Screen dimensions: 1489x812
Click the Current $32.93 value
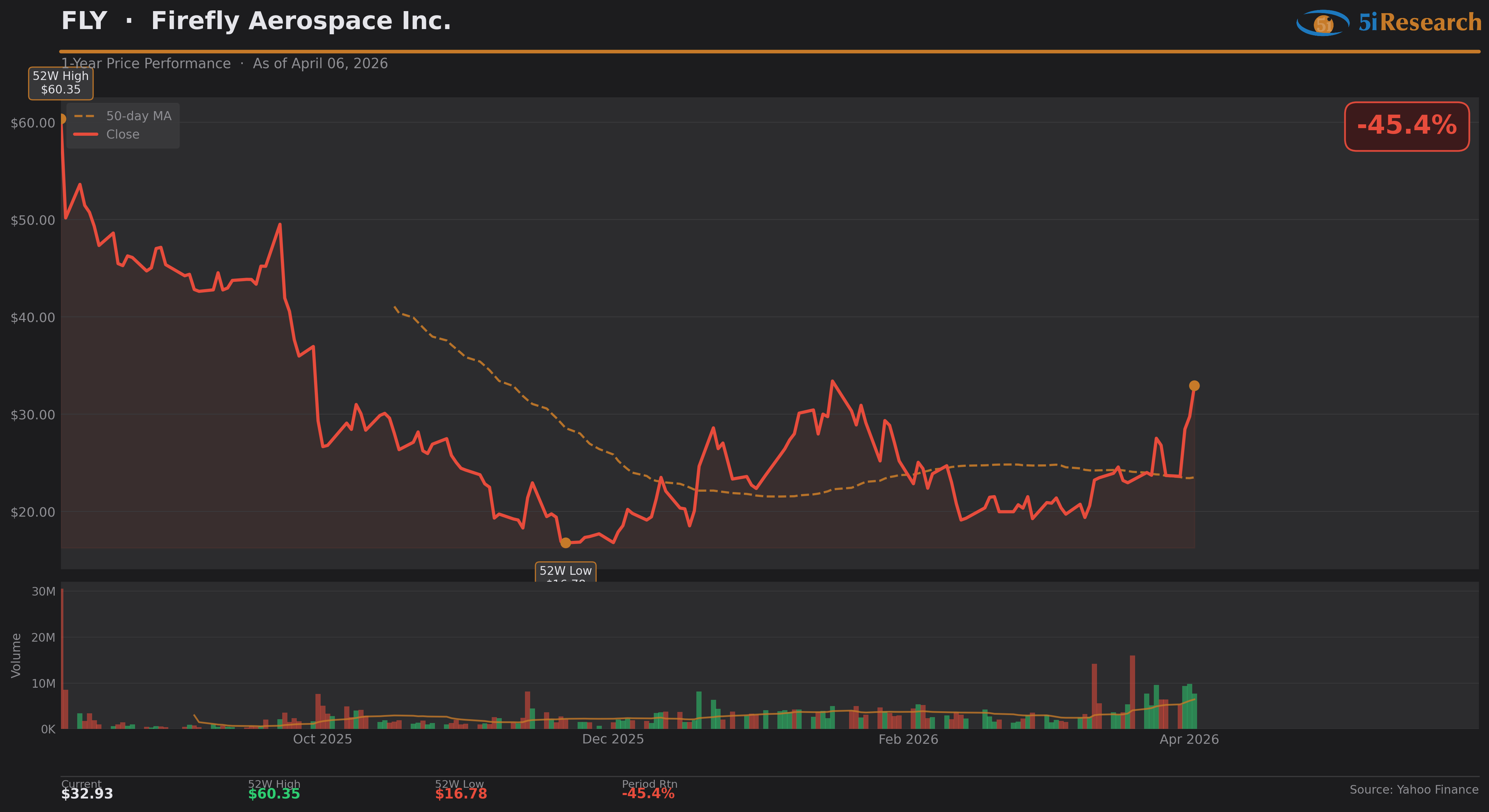pos(87,794)
